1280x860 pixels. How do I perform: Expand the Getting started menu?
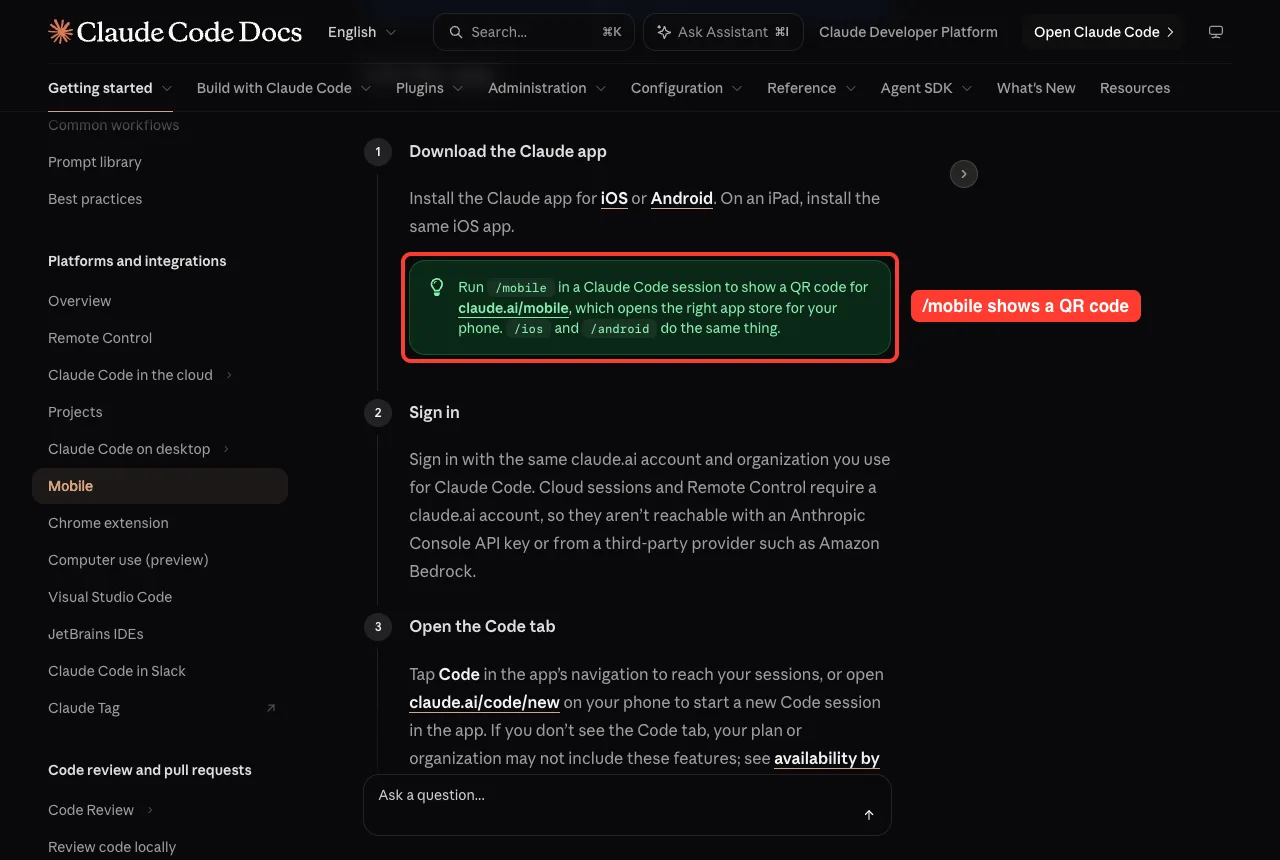point(110,88)
